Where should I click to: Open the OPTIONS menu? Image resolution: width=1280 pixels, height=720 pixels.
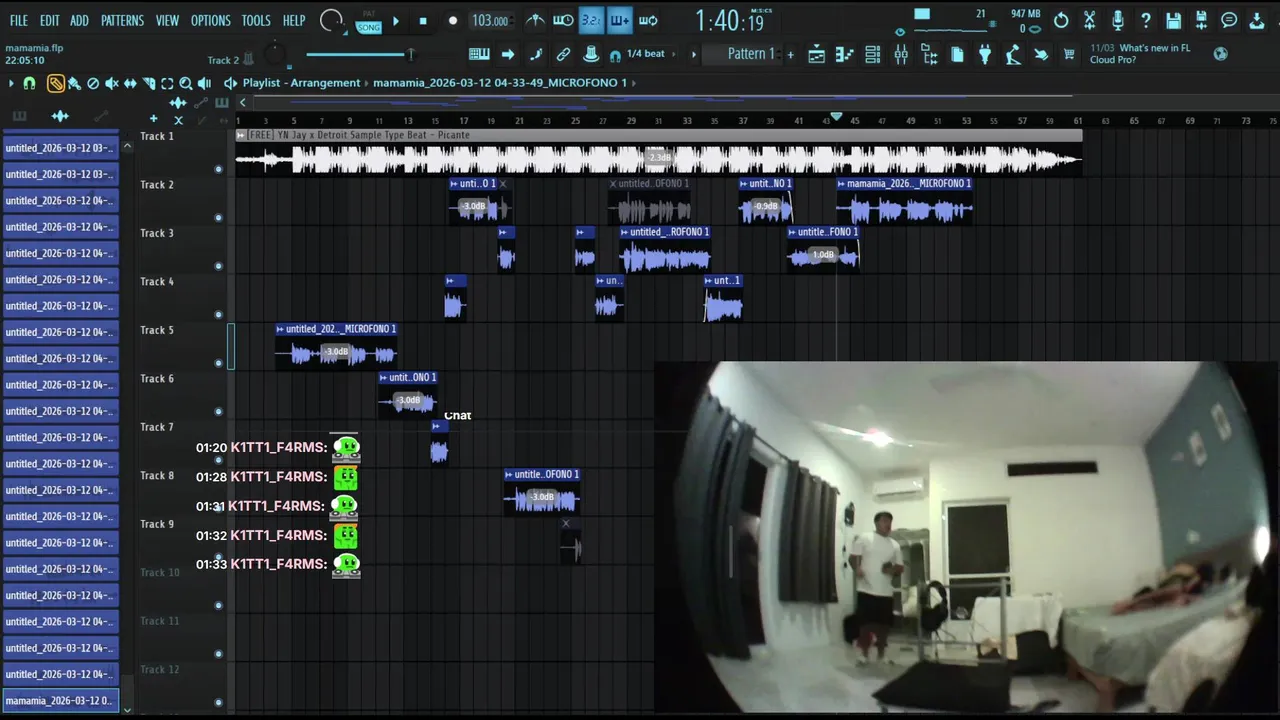click(x=211, y=20)
